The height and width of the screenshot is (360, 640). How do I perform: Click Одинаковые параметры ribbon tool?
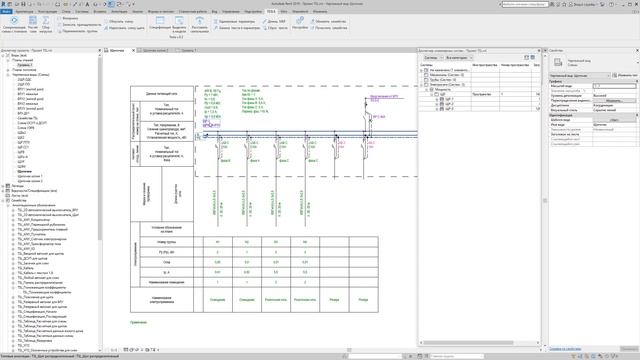(234, 21)
